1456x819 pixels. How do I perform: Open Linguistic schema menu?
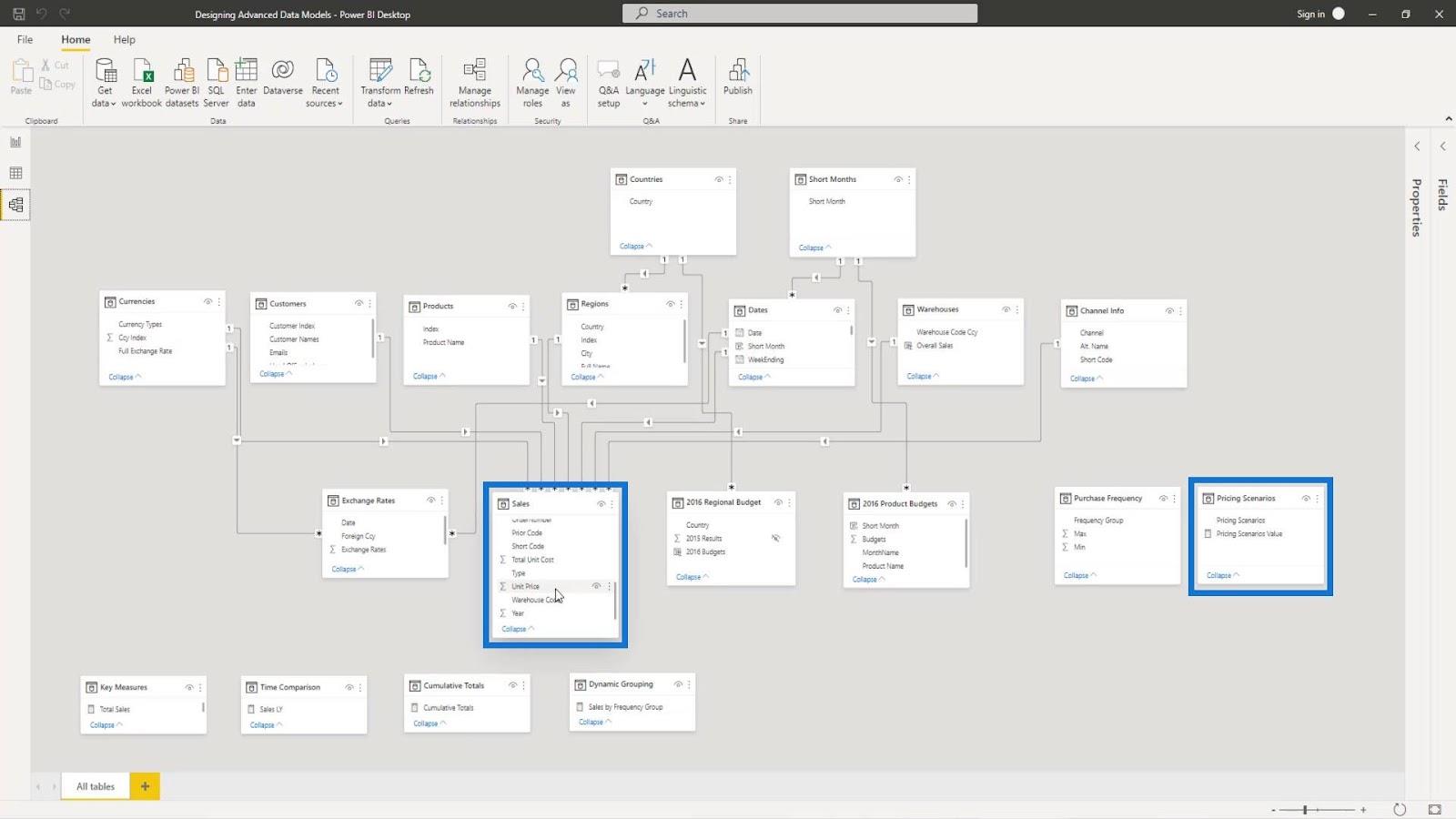(687, 83)
